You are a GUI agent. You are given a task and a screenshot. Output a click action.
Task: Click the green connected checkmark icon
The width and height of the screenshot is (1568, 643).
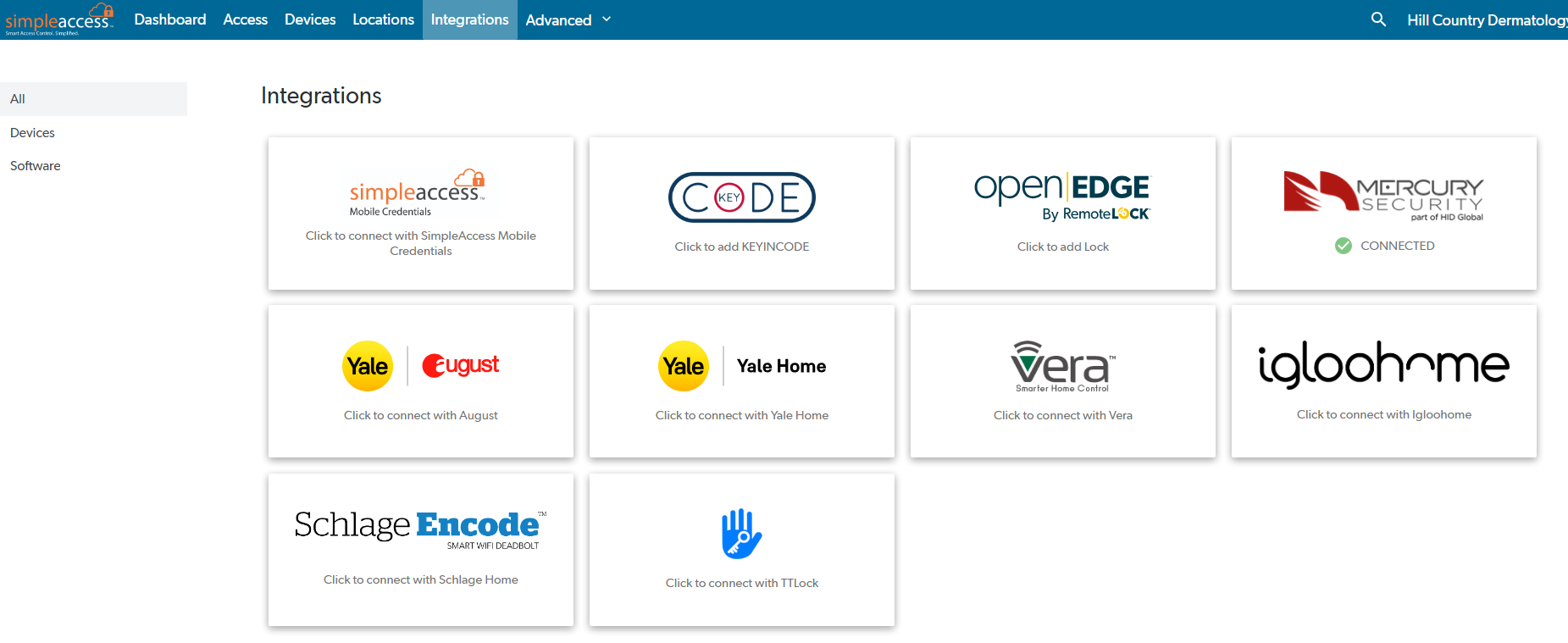(x=1344, y=246)
